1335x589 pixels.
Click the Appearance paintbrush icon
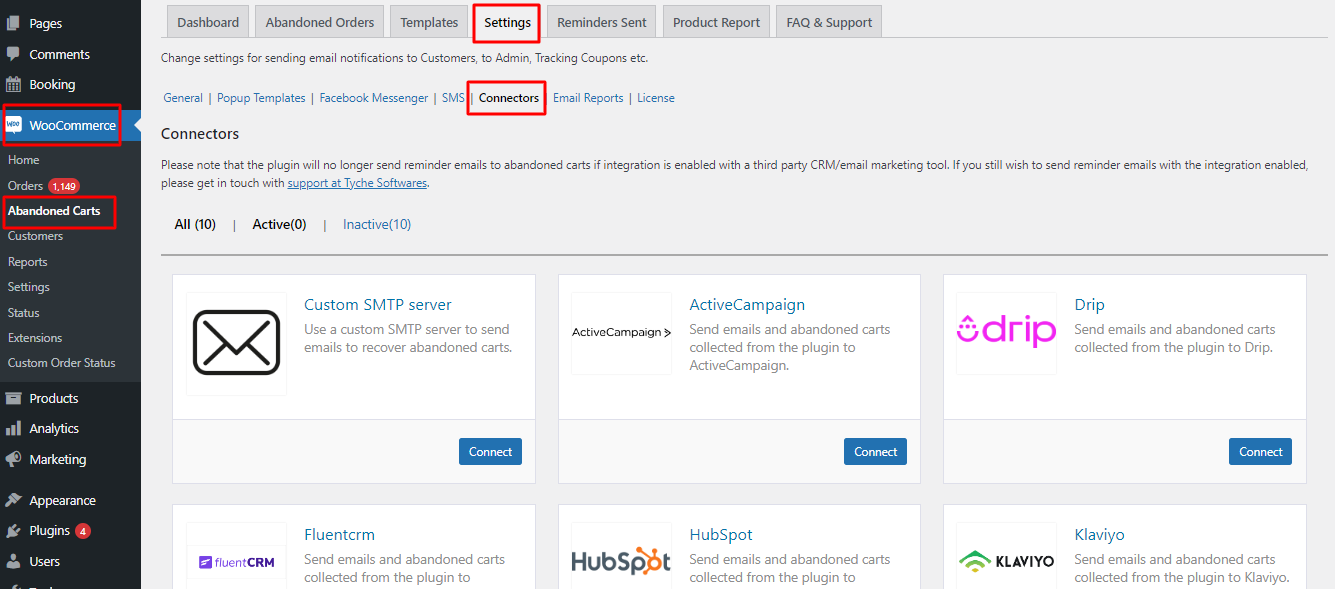coord(13,500)
